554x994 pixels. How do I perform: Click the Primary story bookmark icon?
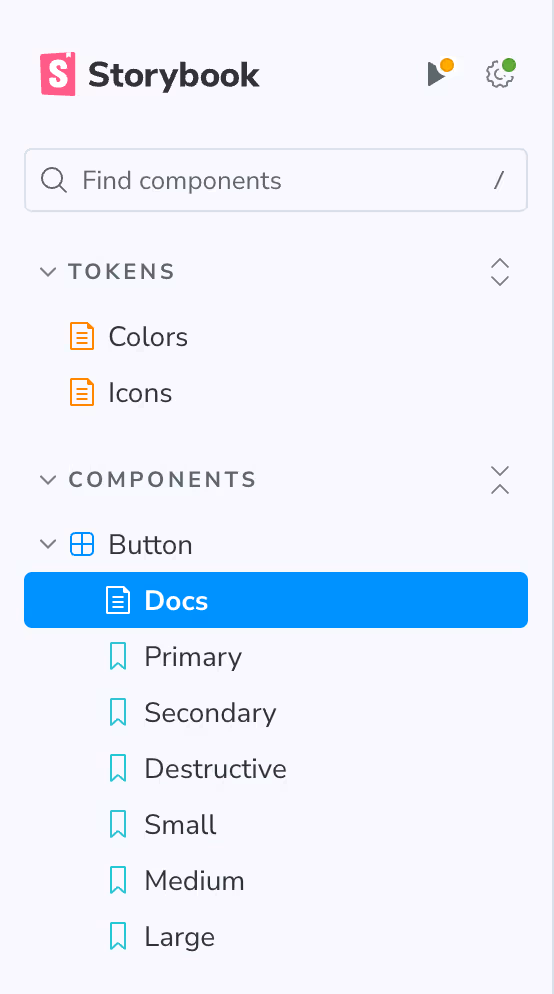(x=118, y=656)
